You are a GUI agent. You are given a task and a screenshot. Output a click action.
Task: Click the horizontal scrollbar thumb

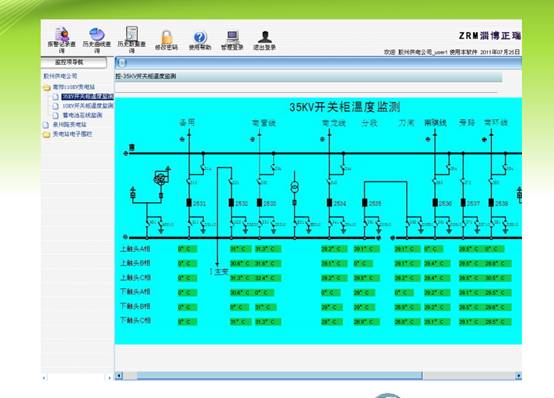pos(279,376)
